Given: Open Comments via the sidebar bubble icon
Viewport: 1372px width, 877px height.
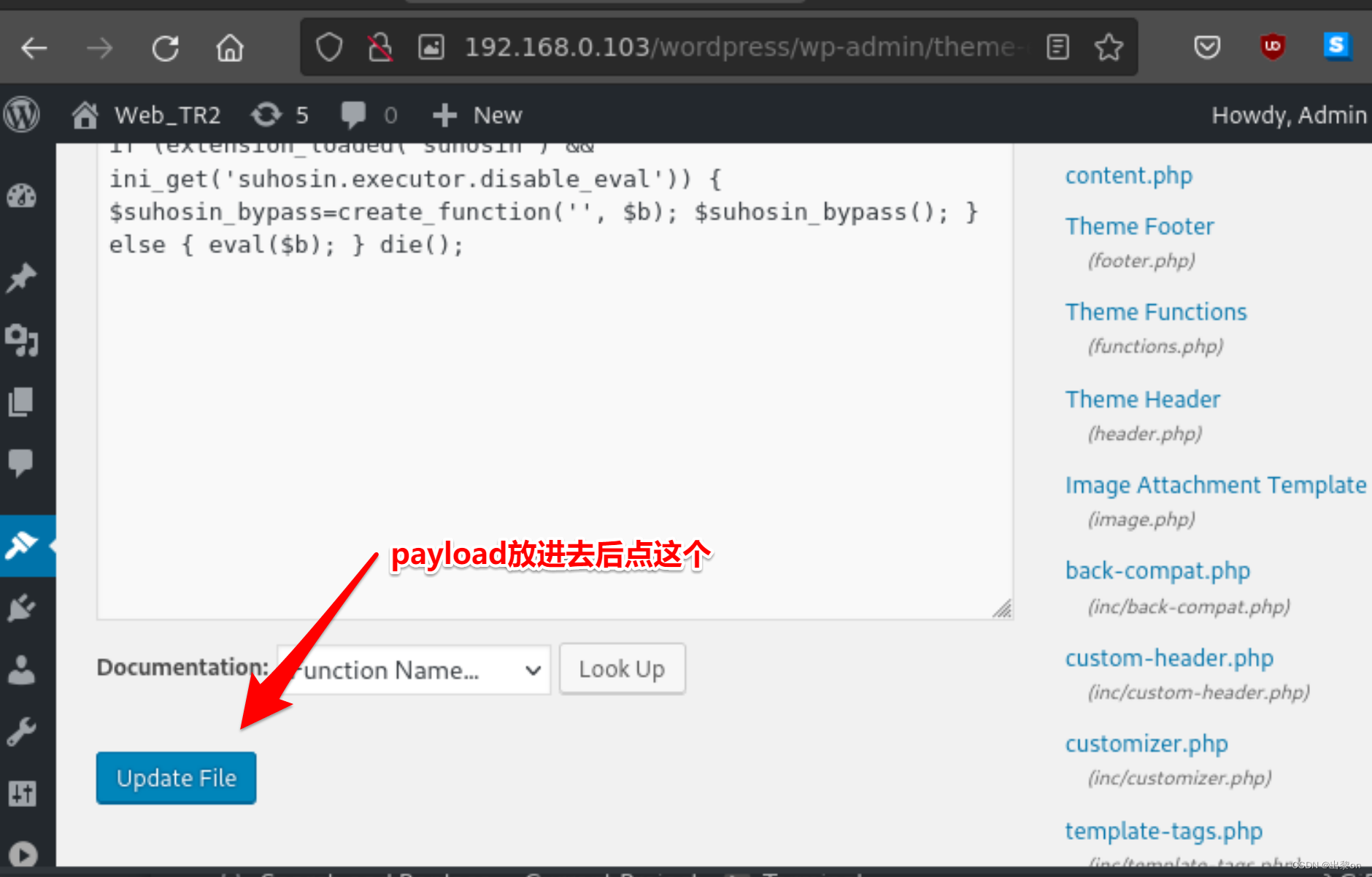Looking at the screenshot, I should pos(21,463).
